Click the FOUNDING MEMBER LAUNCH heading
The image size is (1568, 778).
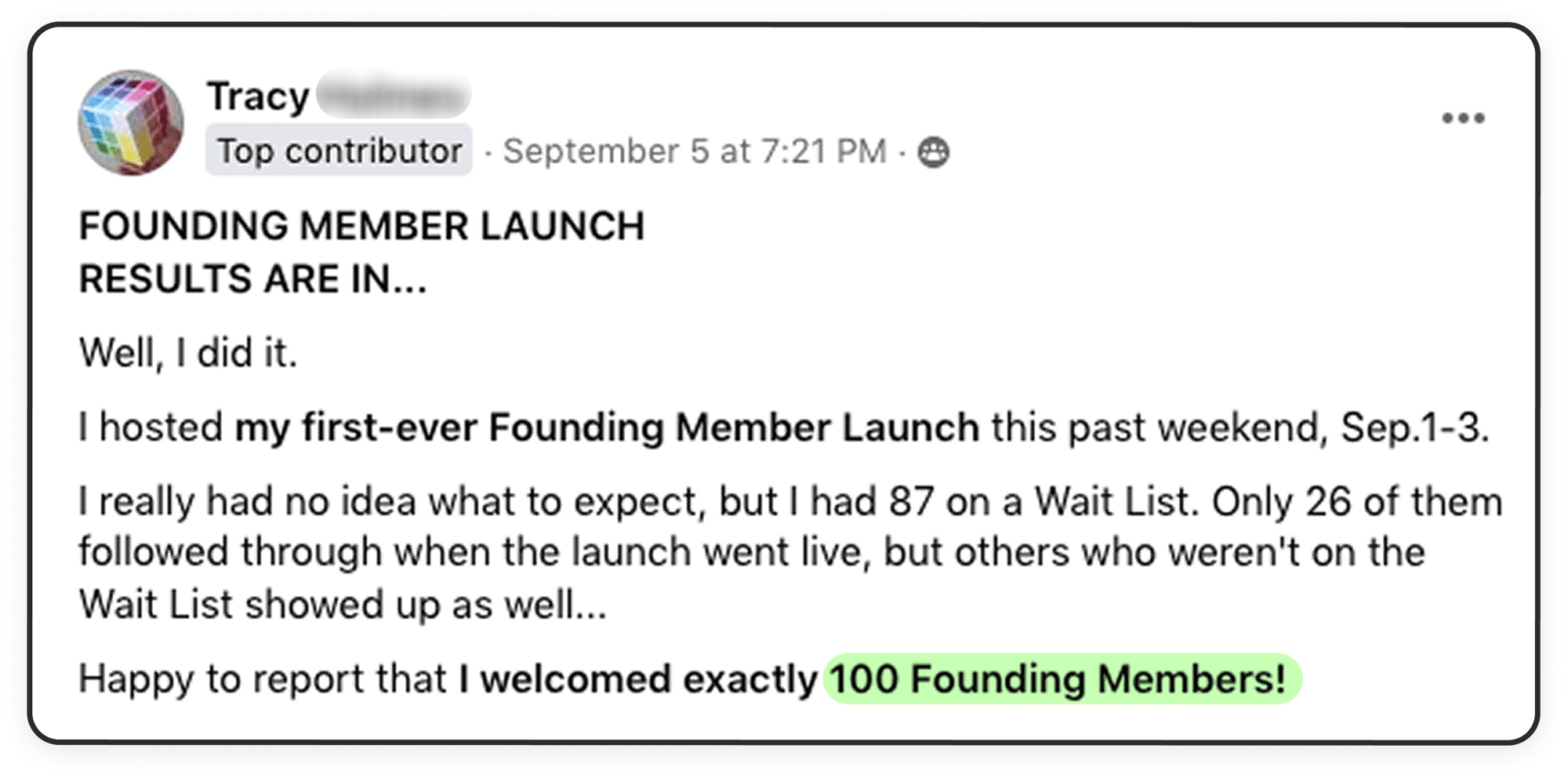click(x=361, y=227)
